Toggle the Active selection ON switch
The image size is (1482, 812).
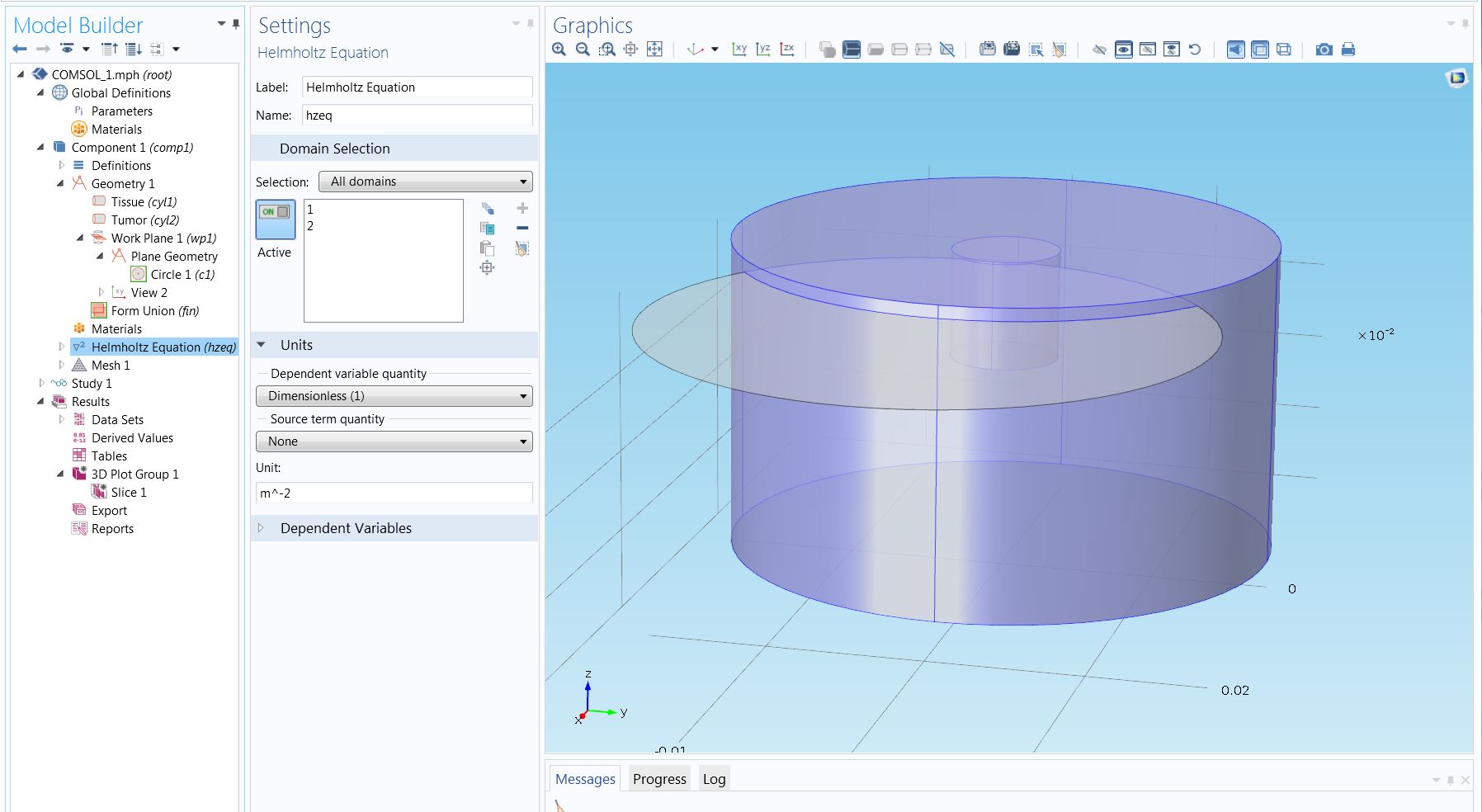tap(275, 212)
